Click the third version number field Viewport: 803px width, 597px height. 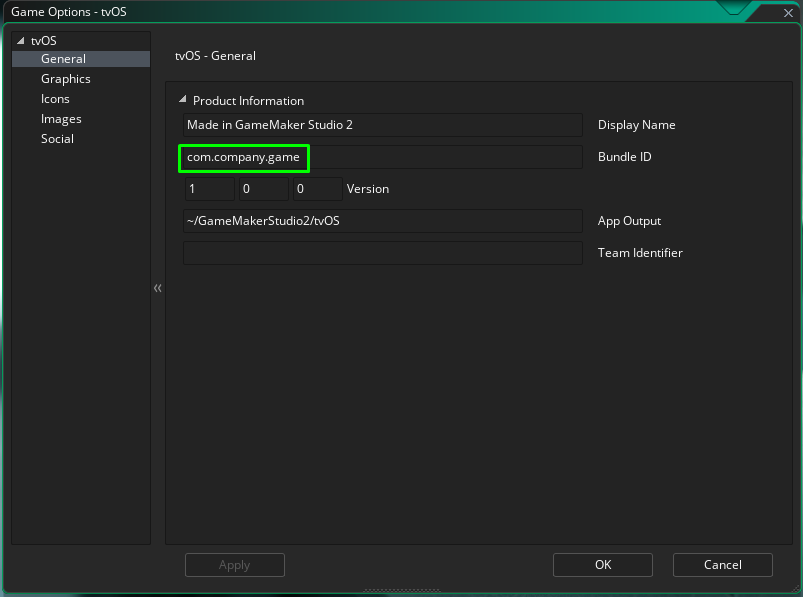tap(317, 189)
